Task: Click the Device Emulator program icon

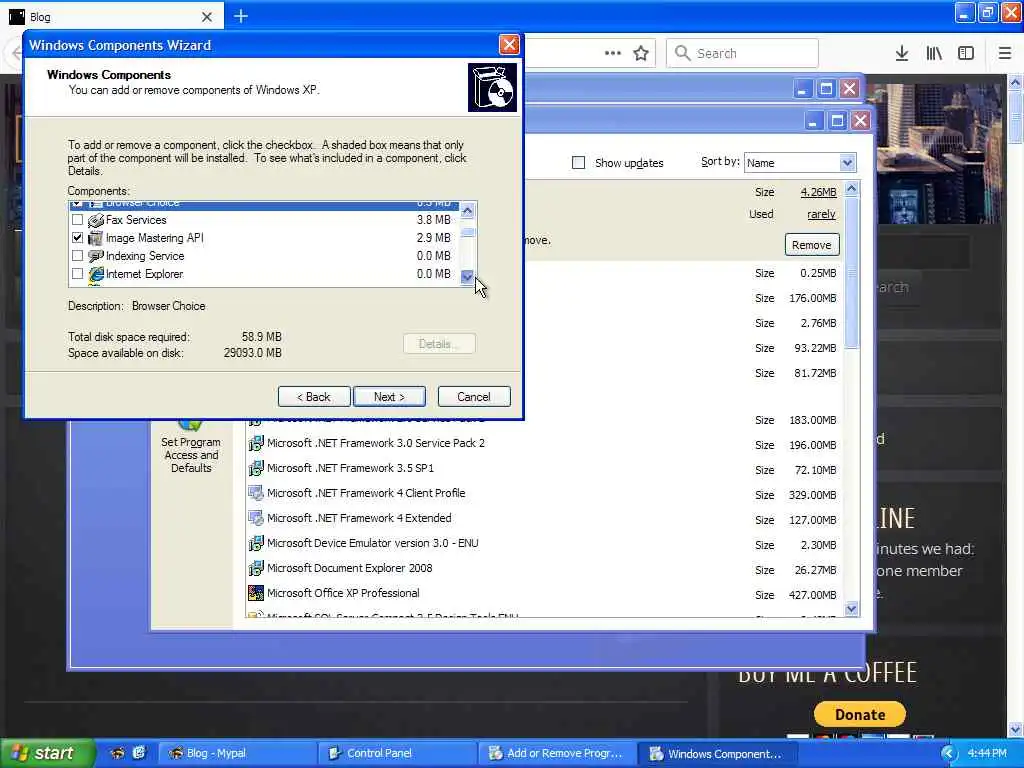Action: 256,543
